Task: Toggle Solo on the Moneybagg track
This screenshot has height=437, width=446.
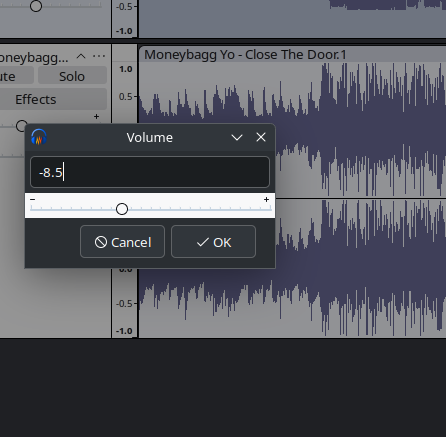Action: tap(72, 76)
